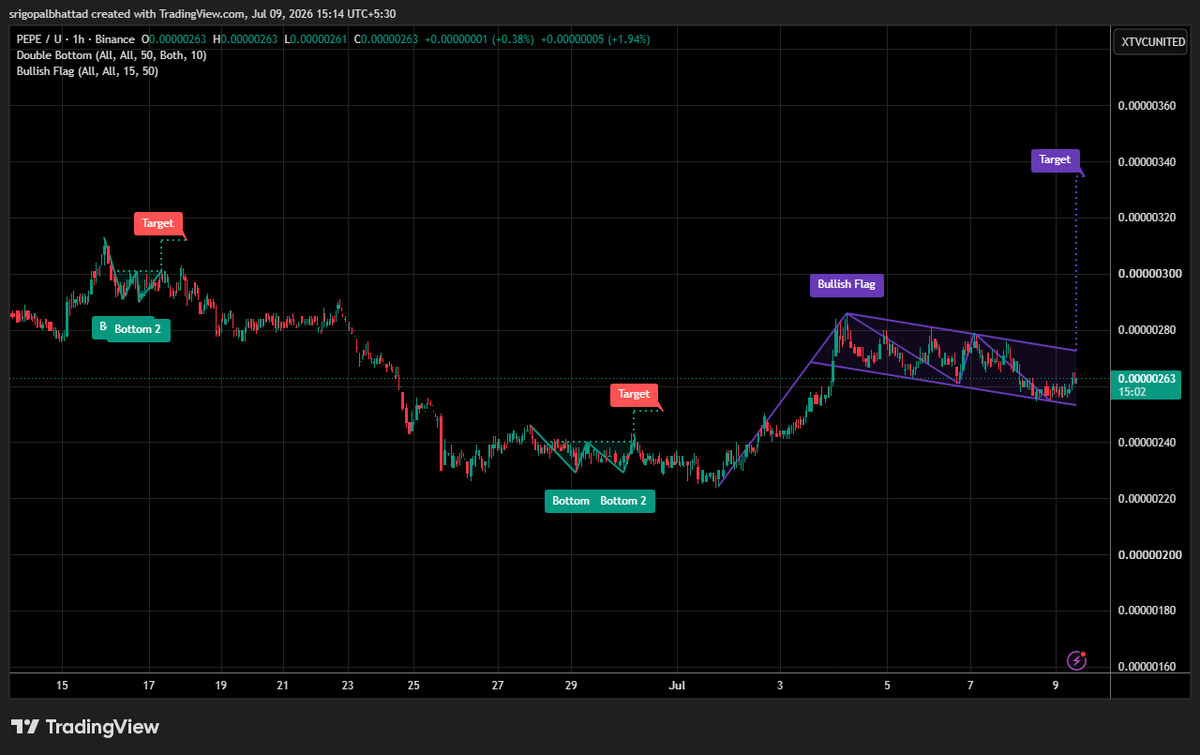Select the green Bottom label near June 29
The width and height of the screenshot is (1200, 755).
[x=570, y=501]
